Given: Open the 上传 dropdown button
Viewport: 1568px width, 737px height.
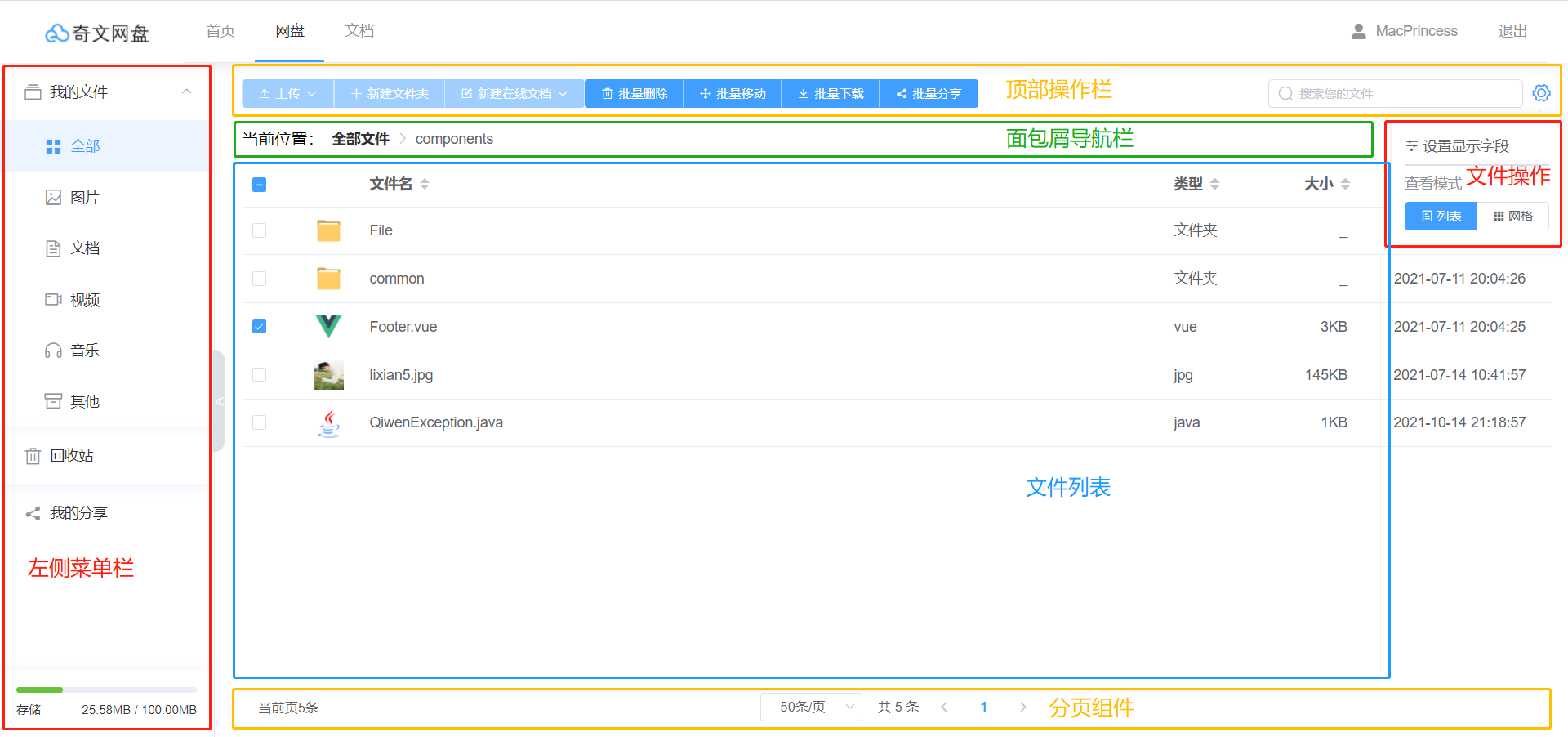Looking at the screenshot, I should [x=288, y=94].
